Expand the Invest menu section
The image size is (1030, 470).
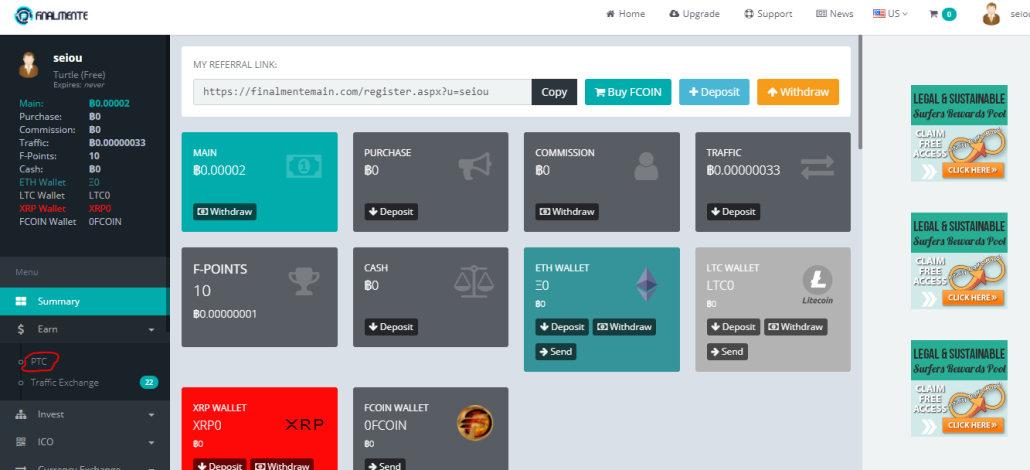pos(84,414)
